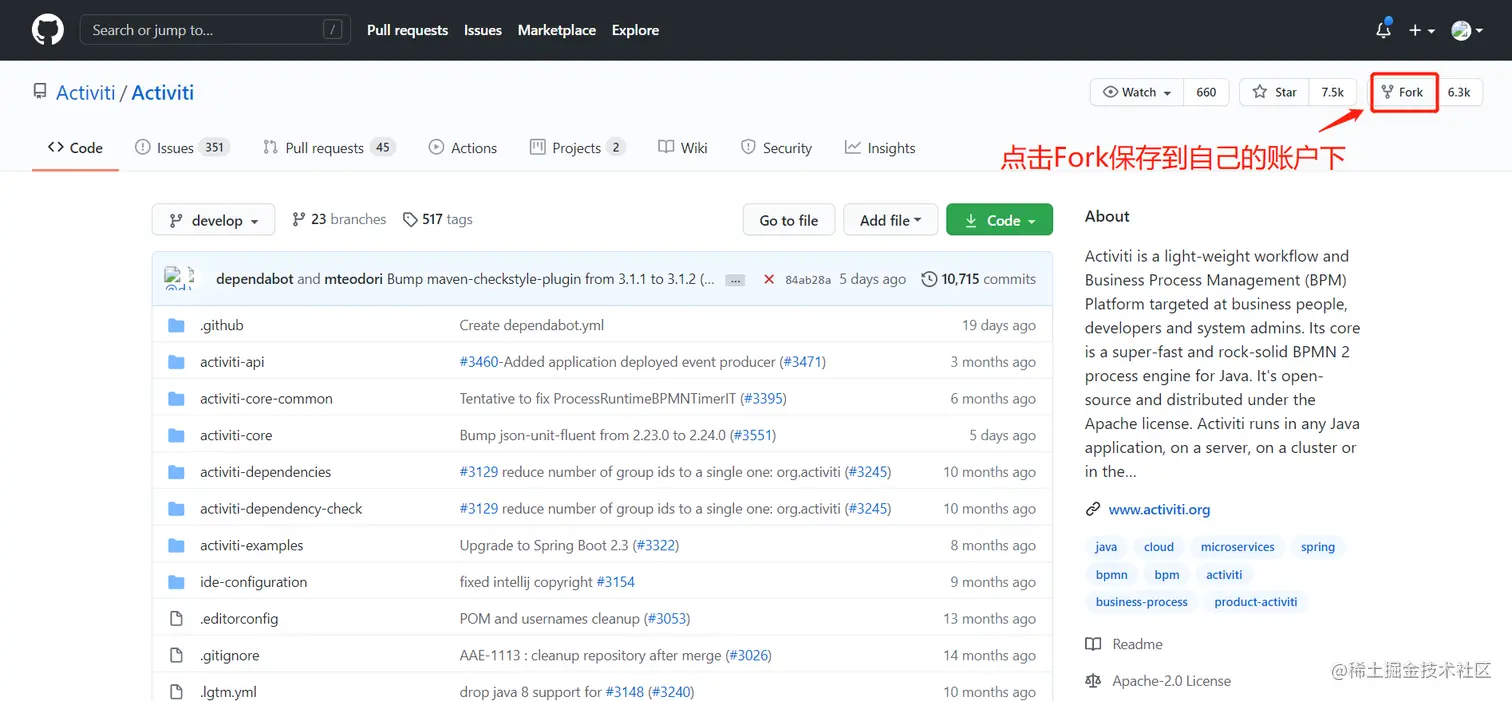View the 7.5k stargazers count
Image resolution: width=1512 pixels, height=701 pixels.
pyautogui.click(x=1332, y=92)
